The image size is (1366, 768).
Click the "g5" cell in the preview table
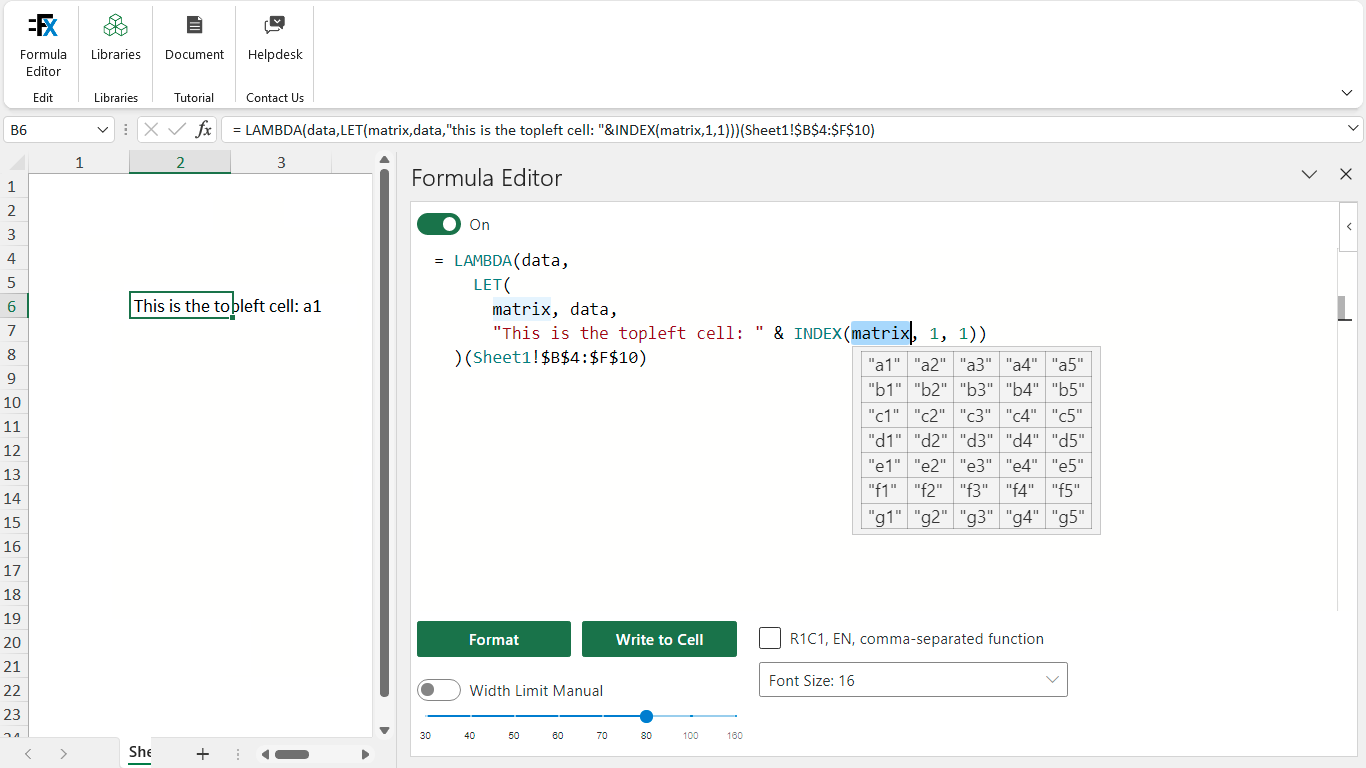(1068, 517)
